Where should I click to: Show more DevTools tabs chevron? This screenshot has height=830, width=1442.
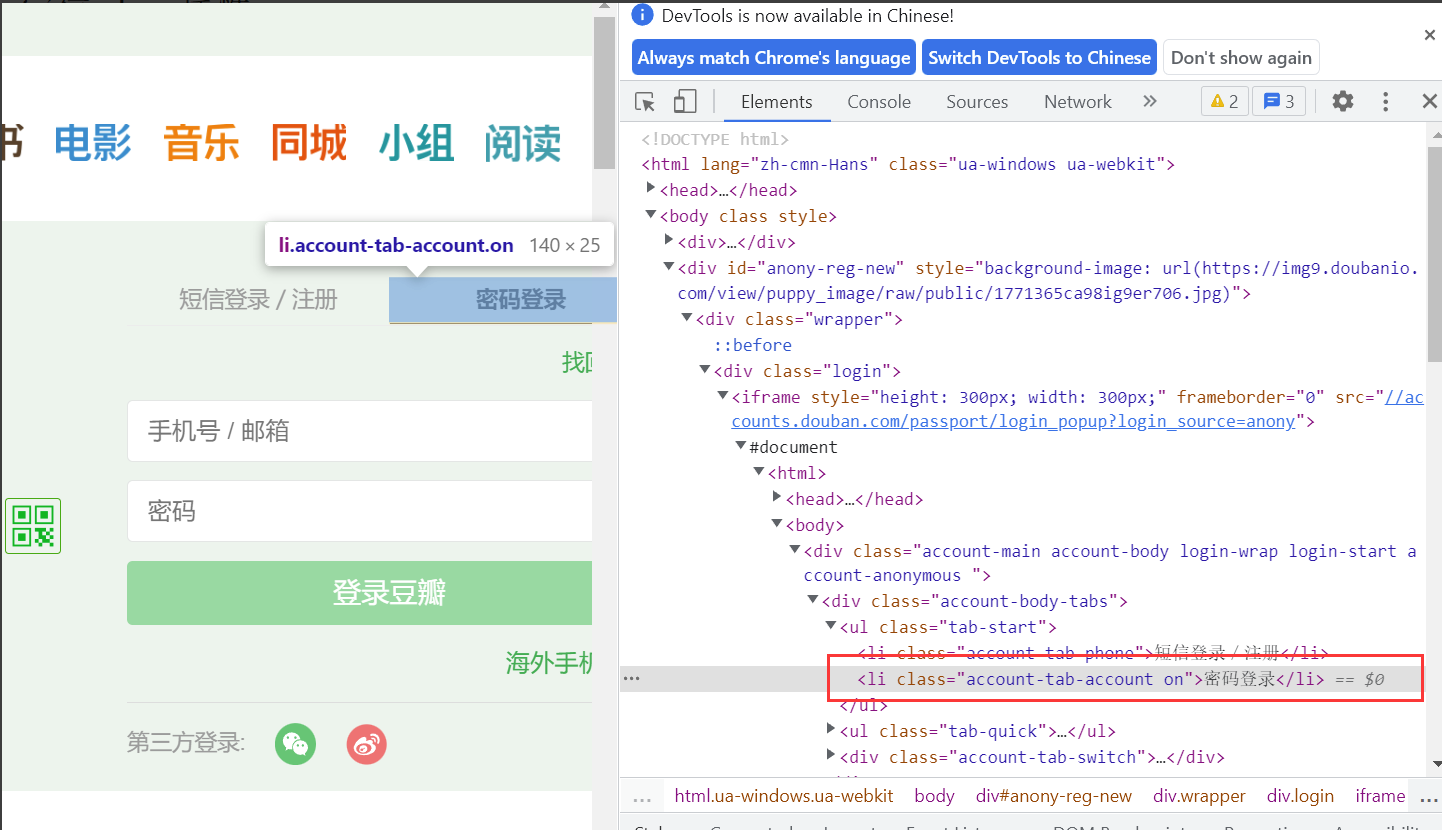[1149, 101]
